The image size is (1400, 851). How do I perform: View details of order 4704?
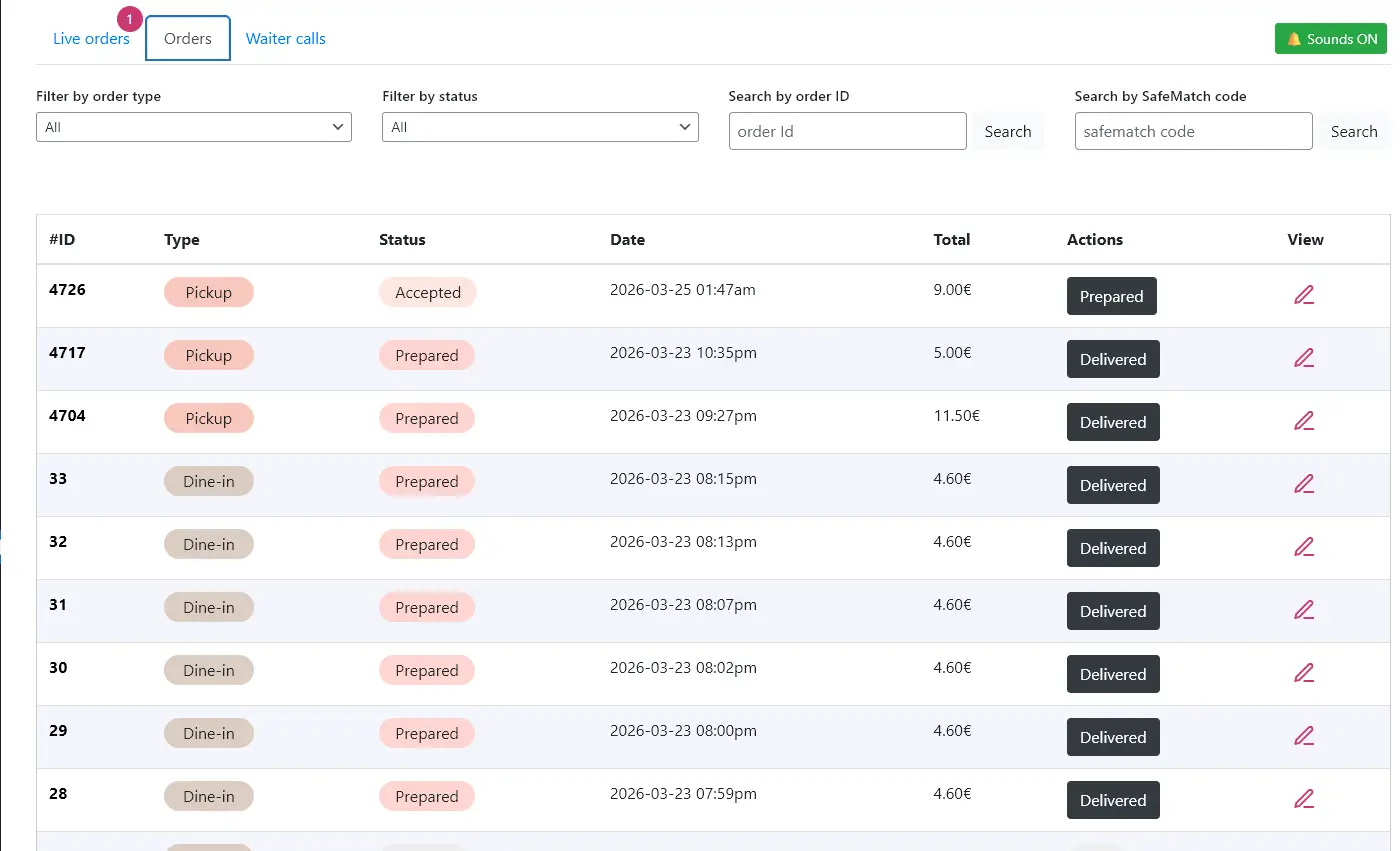pyautogui.click(x=1304, y=421)
